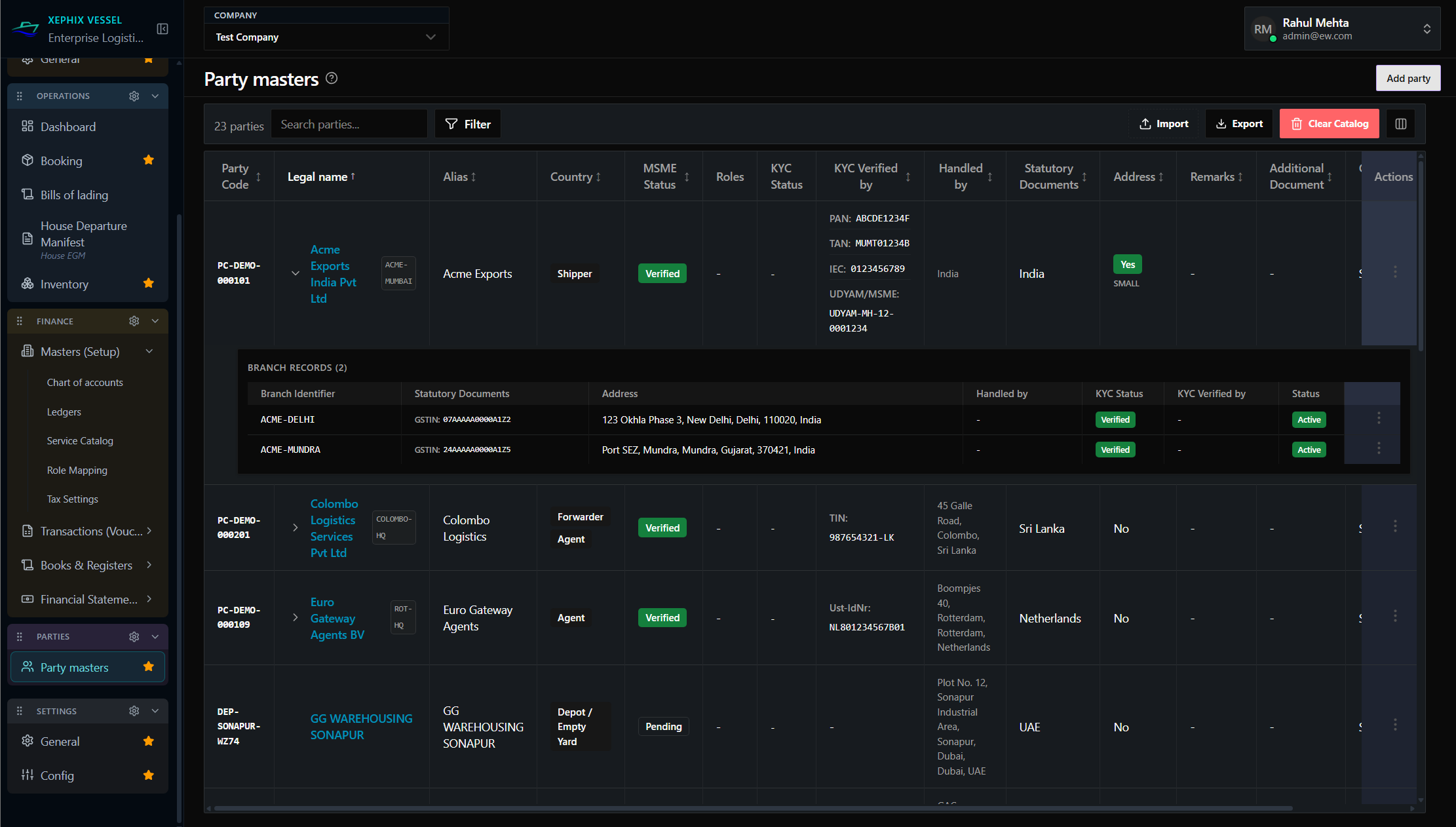Open actions menu for GG Warehousing row

1395,725
